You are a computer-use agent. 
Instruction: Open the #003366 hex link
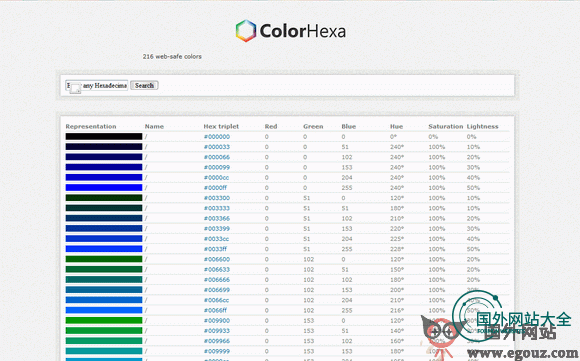point(217,218)
